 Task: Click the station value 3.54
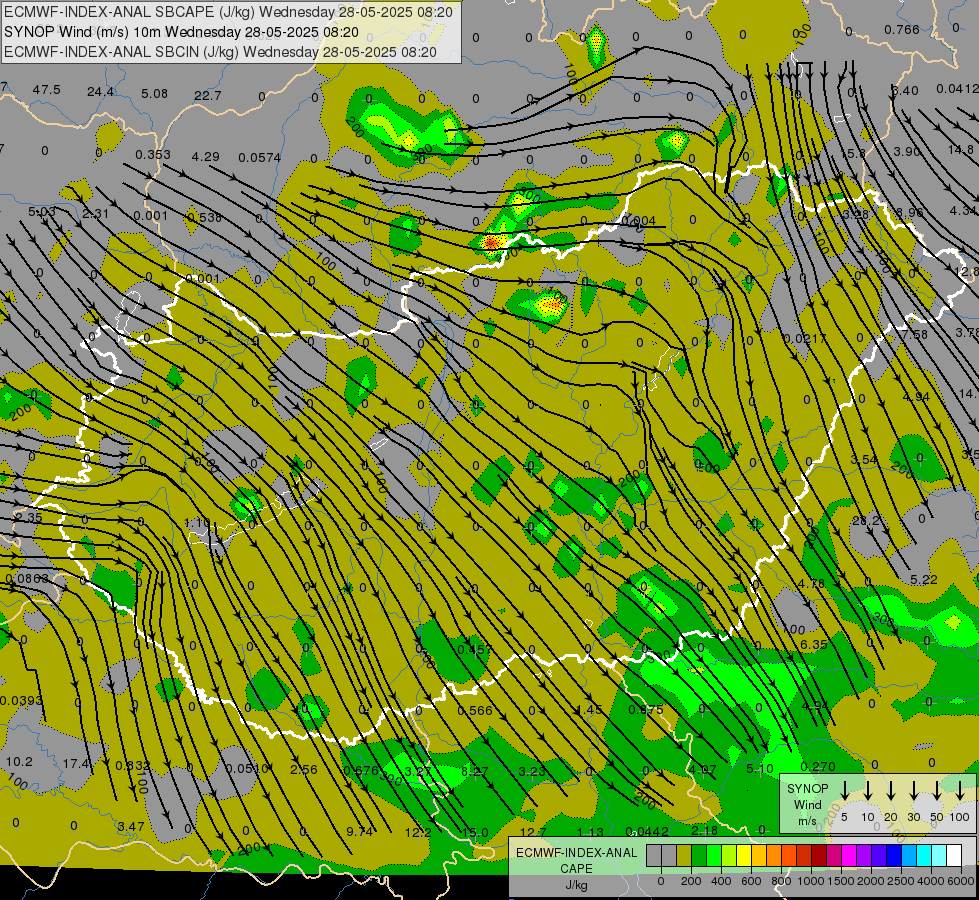click(864, 459)
